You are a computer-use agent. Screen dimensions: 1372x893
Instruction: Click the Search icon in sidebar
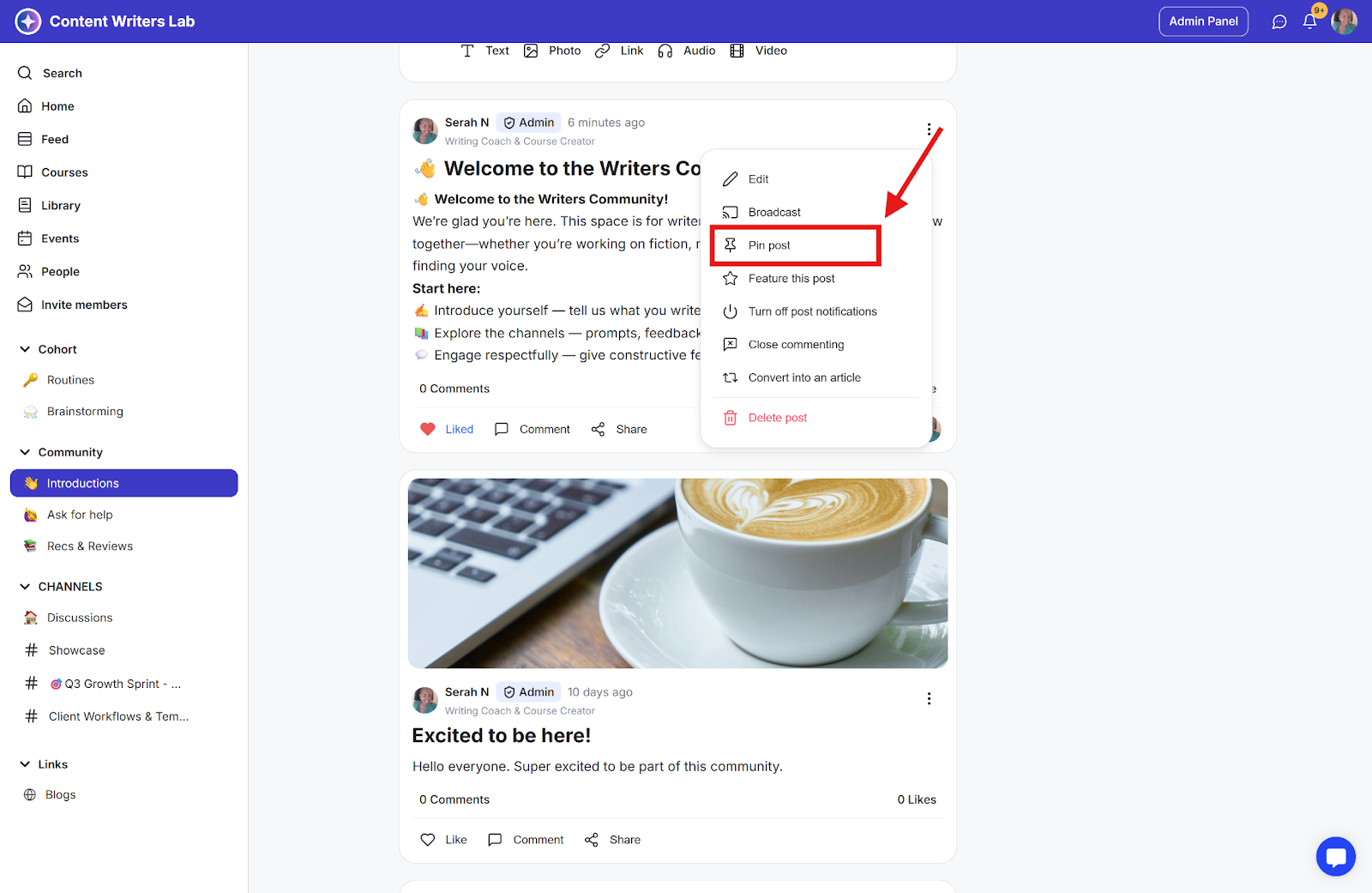[x=25, y=73]
